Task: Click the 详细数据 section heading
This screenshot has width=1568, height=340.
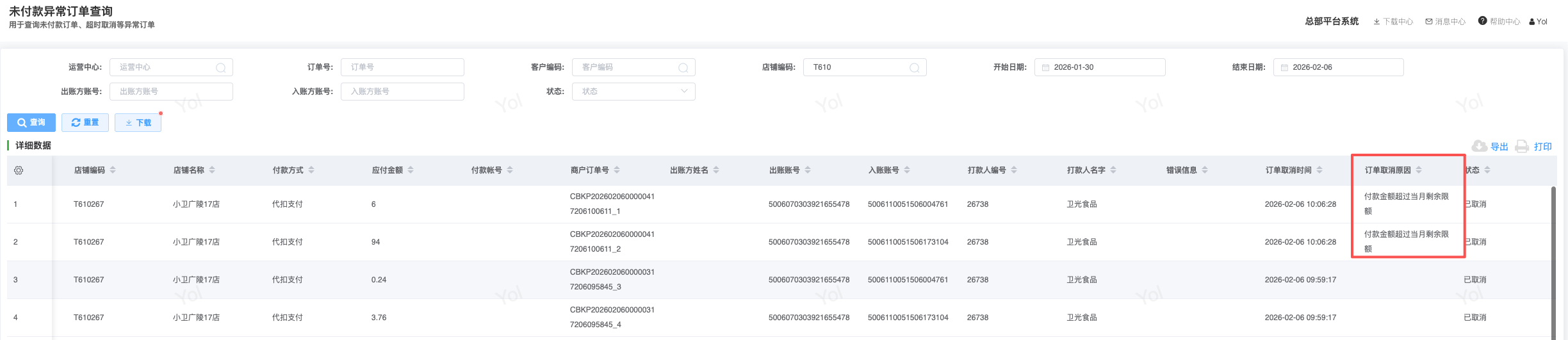Action: 33,145
